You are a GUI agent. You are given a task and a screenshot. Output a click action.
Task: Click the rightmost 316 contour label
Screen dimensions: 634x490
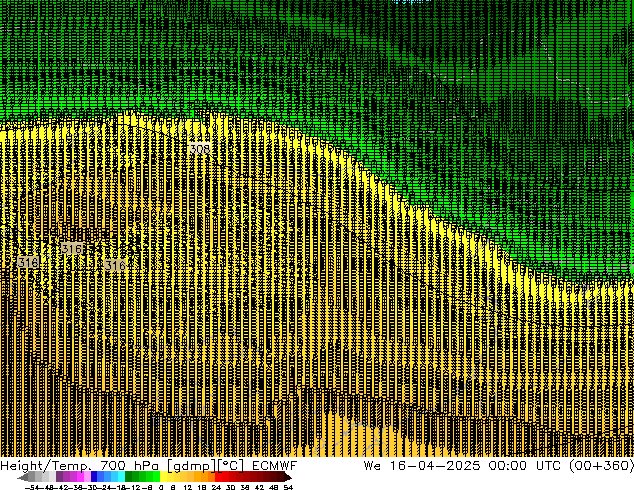point(115,265)
